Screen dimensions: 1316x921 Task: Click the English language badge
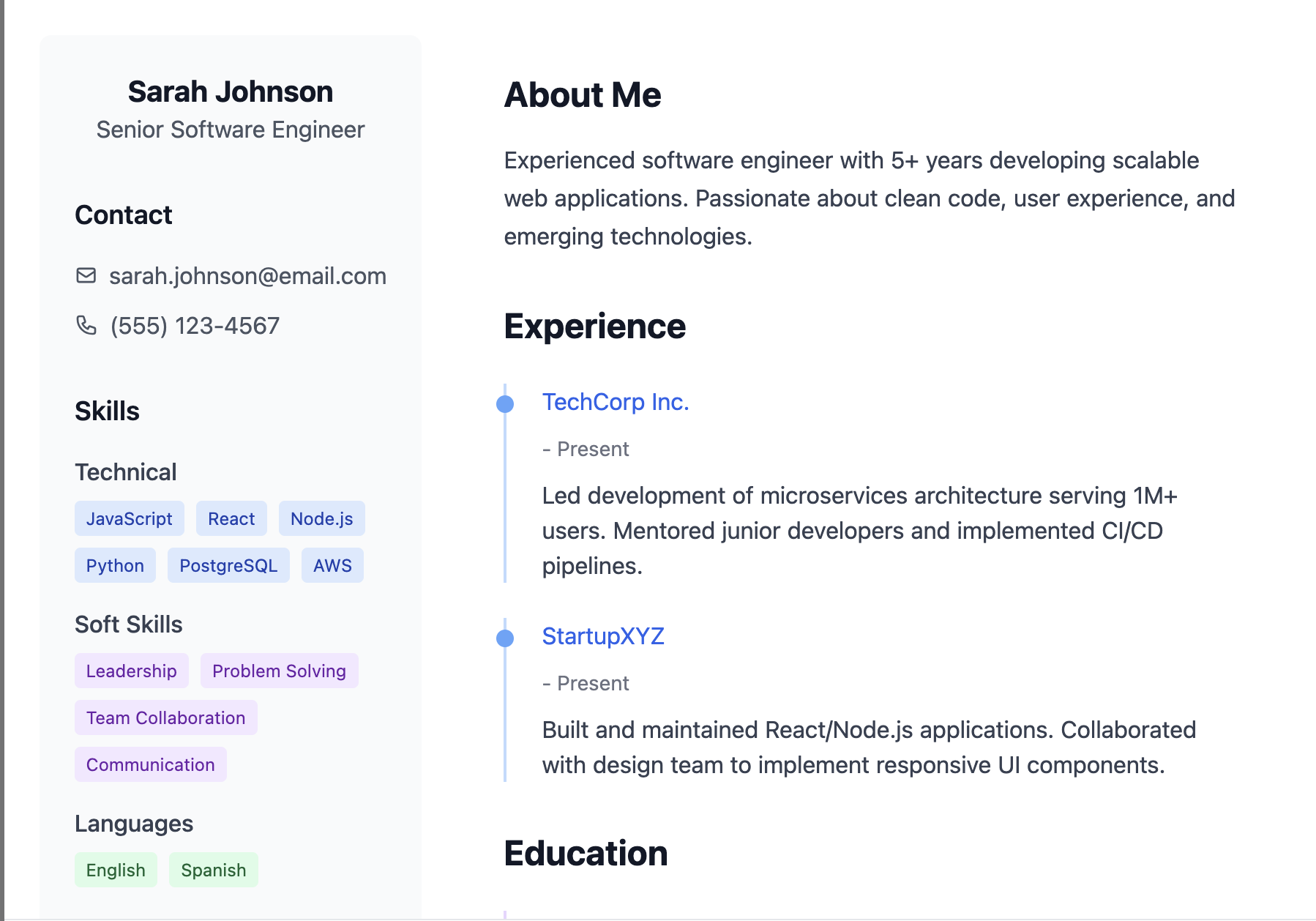click(x=116, y=870)
